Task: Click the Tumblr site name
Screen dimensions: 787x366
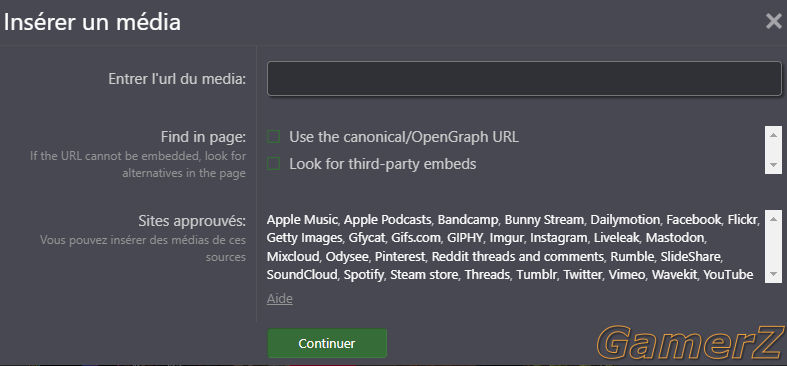Action: pos(537,275)
